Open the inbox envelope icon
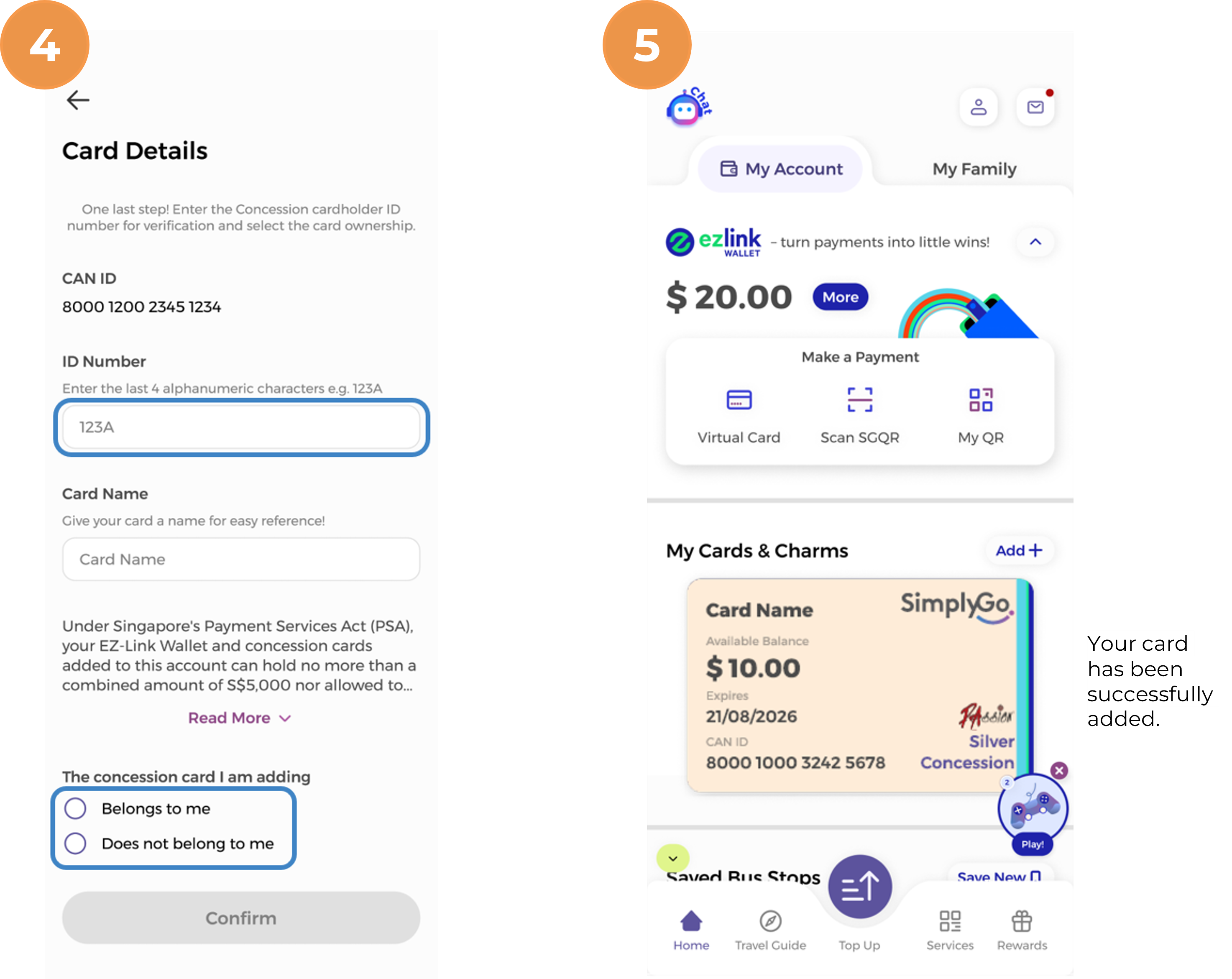Screen dimensions: 1232x979 click(1035, 106)
